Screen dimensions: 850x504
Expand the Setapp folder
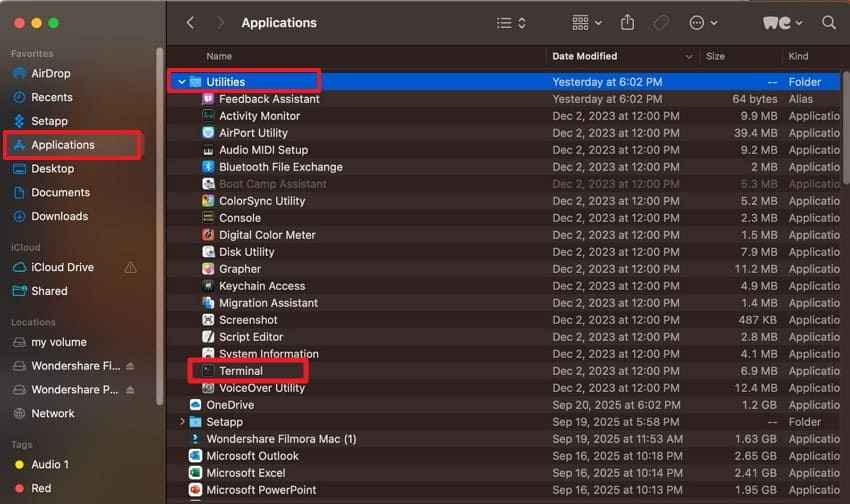pyautogui.click(x=182, y=422)
